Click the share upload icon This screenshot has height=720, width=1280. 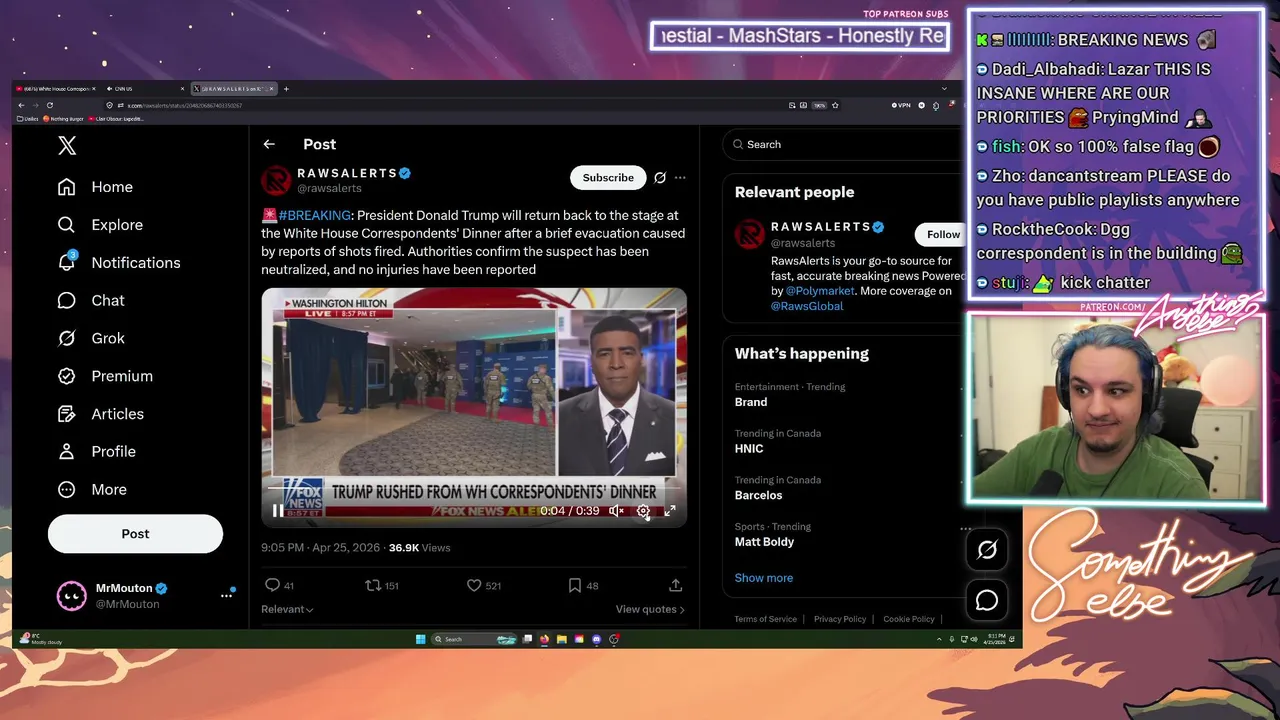(x=675, y=585)
